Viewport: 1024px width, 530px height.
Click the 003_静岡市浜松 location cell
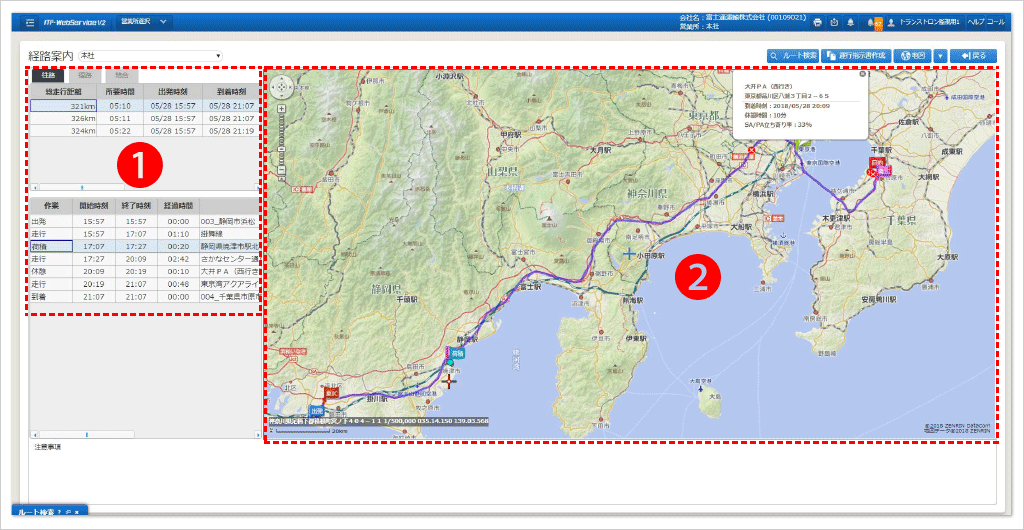230,221
